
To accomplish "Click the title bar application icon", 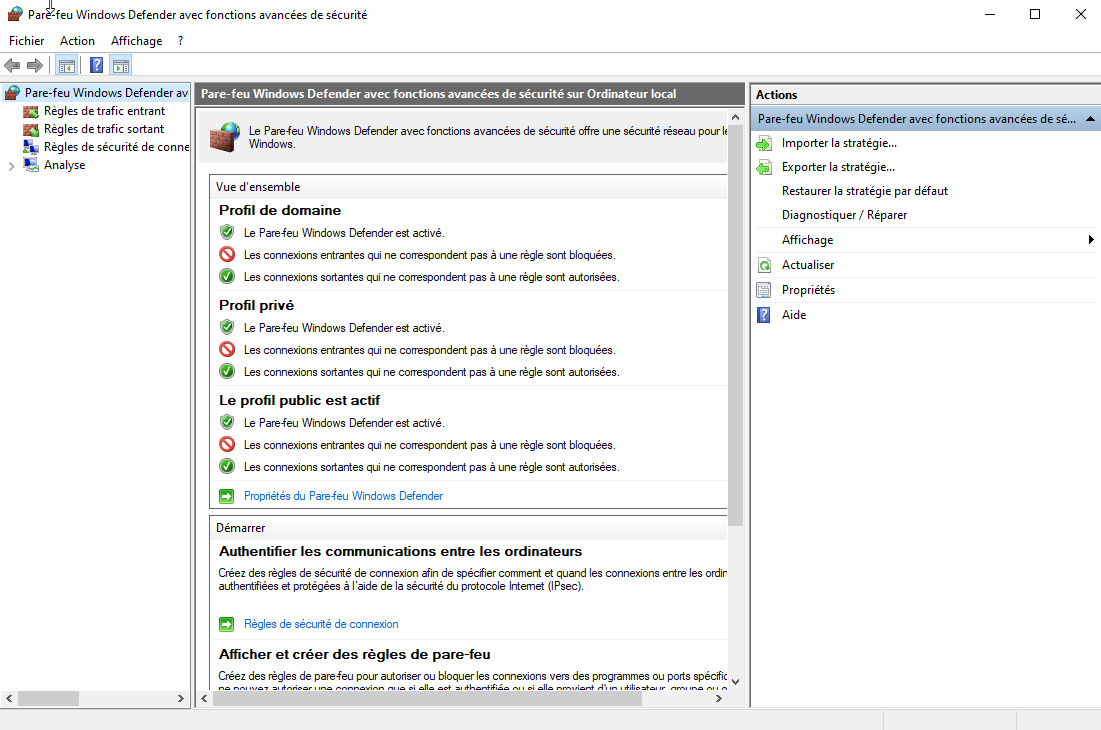I will pyautogui.click(x=15, y=14).
